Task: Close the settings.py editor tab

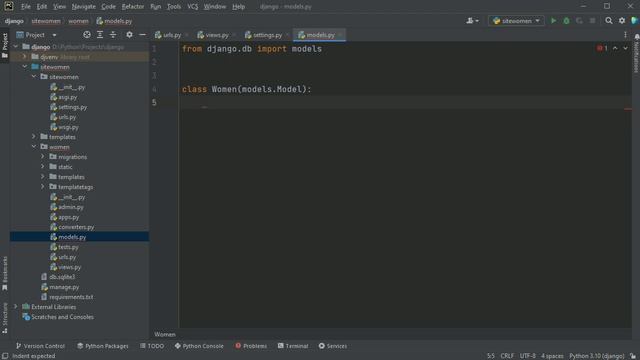Action: tap(287, 36)
